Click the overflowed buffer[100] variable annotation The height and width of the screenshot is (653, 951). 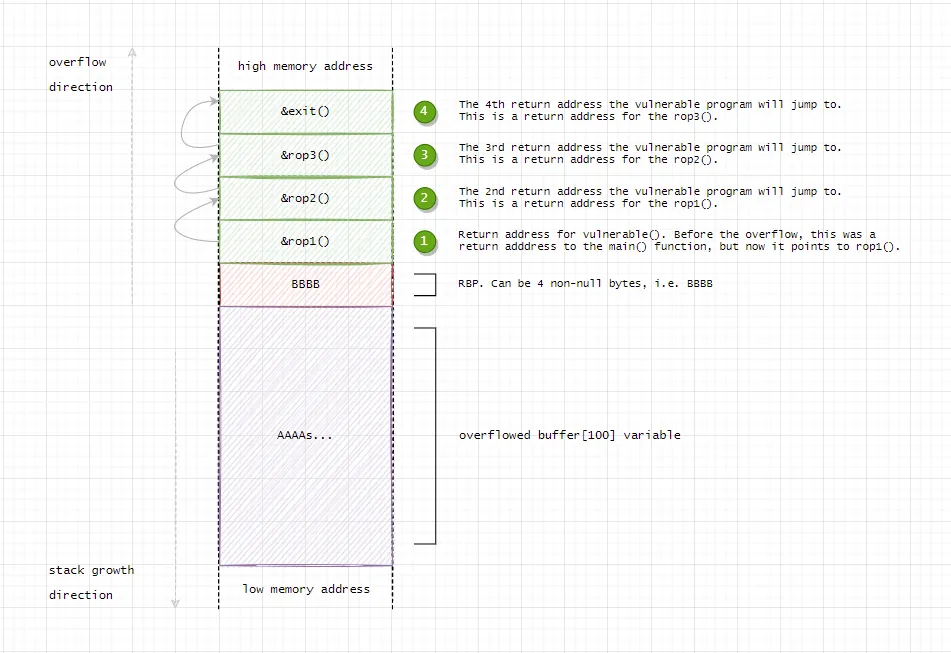(570, 435)
